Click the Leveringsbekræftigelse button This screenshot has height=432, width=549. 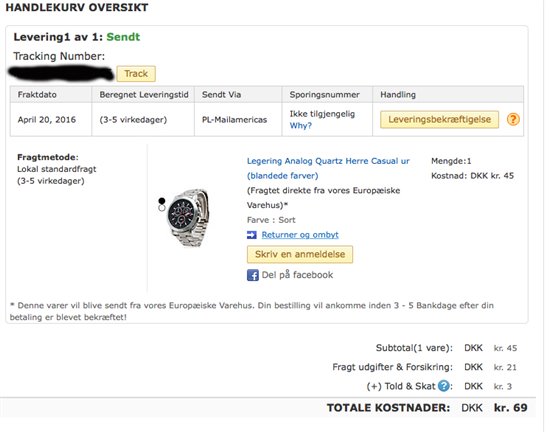439,120
